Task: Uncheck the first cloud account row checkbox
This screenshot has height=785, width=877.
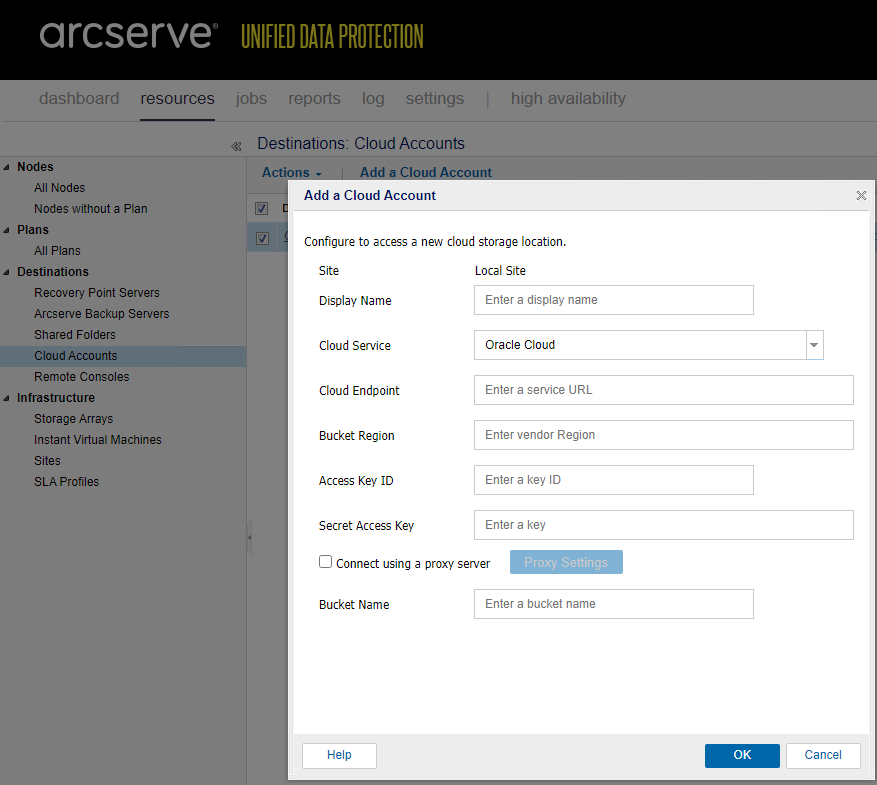Action: [x=262, y=238]
